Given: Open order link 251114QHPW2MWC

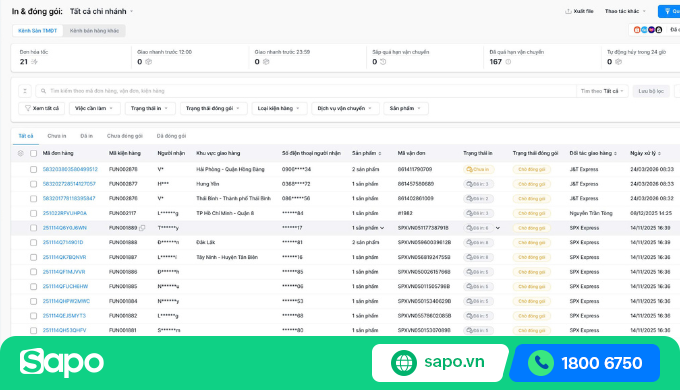Looking at the screenshot, I should (x=66, y=301).
